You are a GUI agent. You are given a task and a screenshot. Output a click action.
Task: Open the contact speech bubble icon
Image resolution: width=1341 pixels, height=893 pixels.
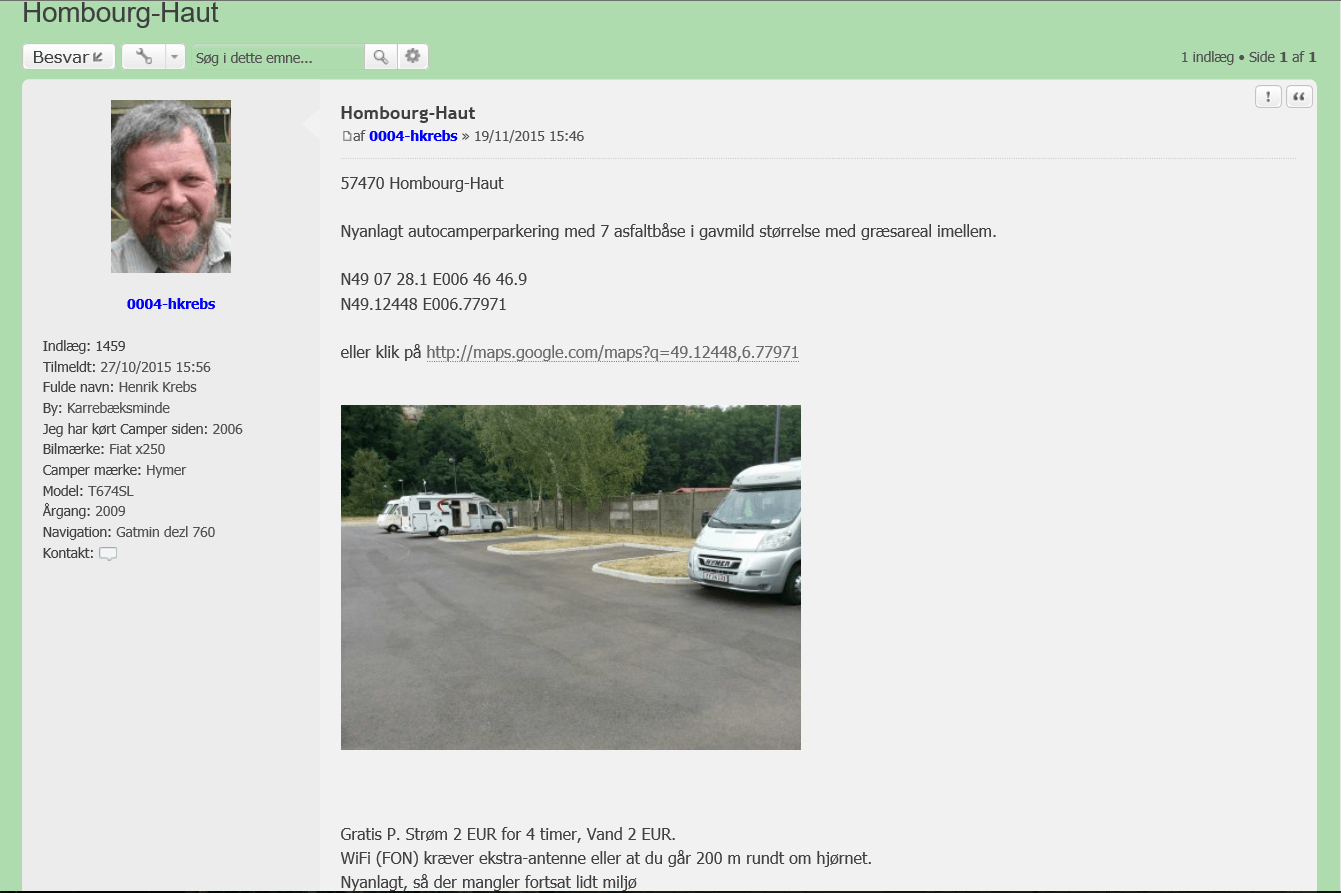108,554
